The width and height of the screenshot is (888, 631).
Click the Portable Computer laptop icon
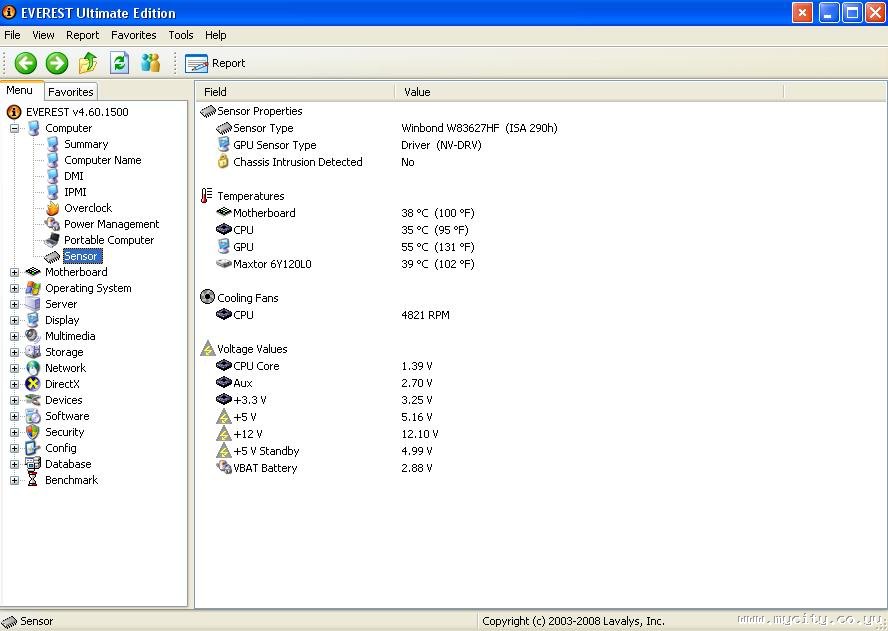(53, 240)
